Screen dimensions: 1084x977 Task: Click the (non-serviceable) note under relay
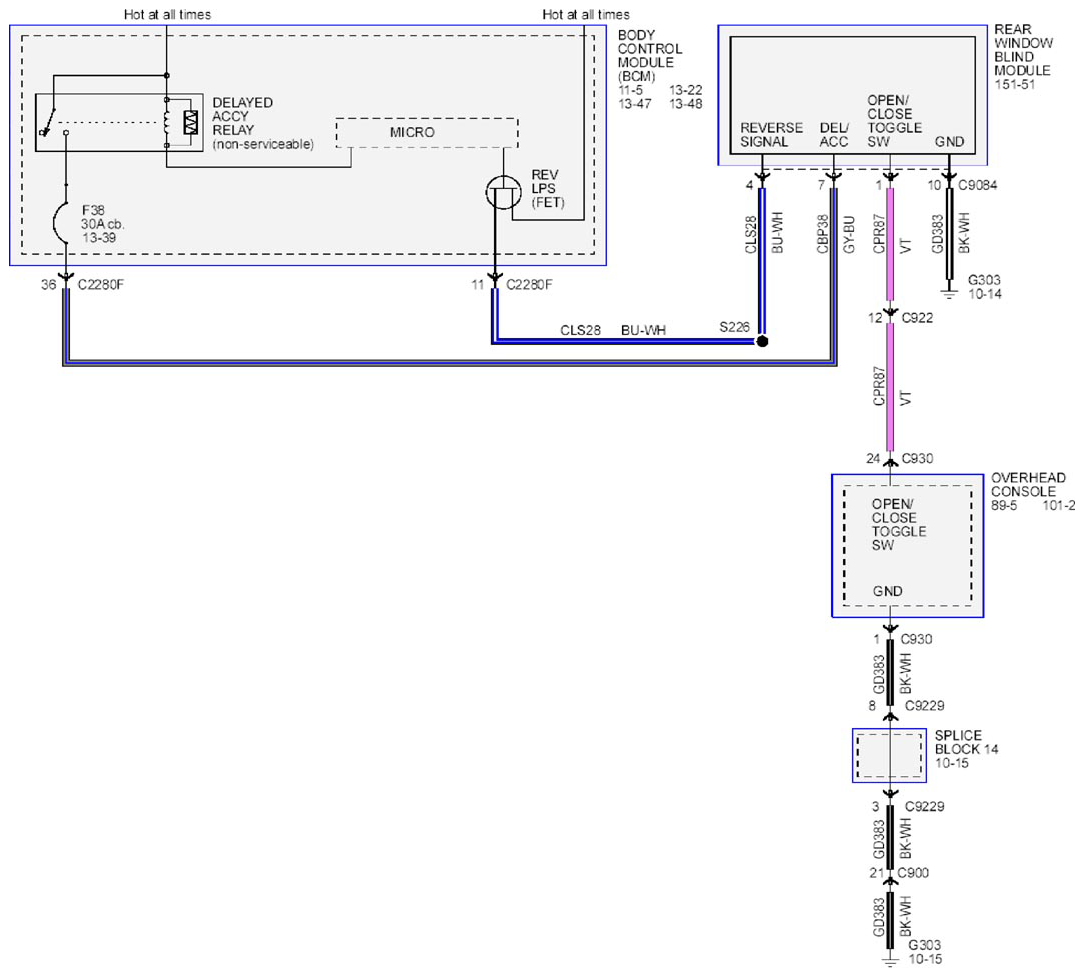click(263, 145)
